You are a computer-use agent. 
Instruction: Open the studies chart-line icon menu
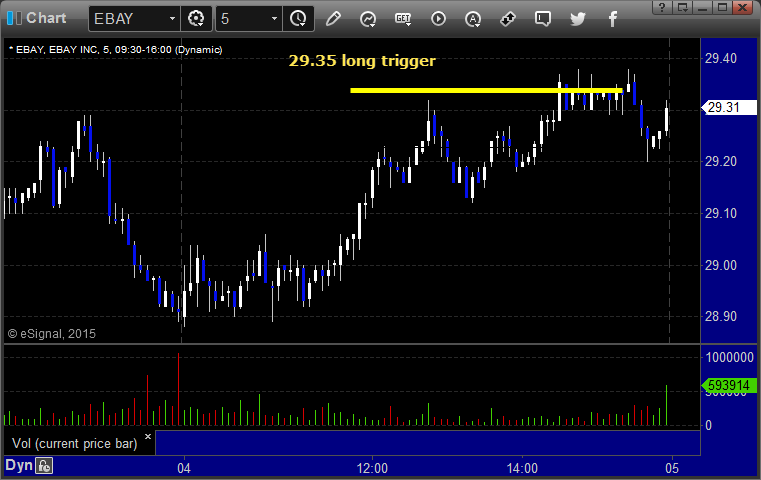pos(368,19)
